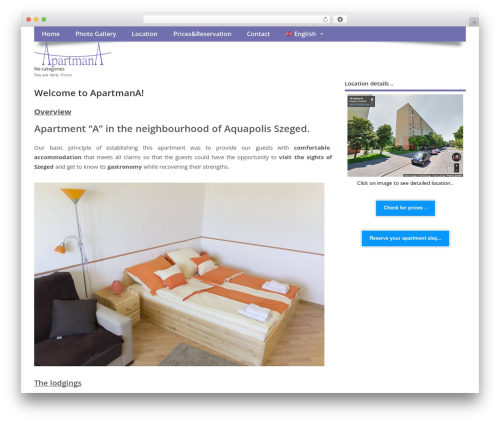
Task: Click the UK flag icon
Action: (x=289, y=34)
